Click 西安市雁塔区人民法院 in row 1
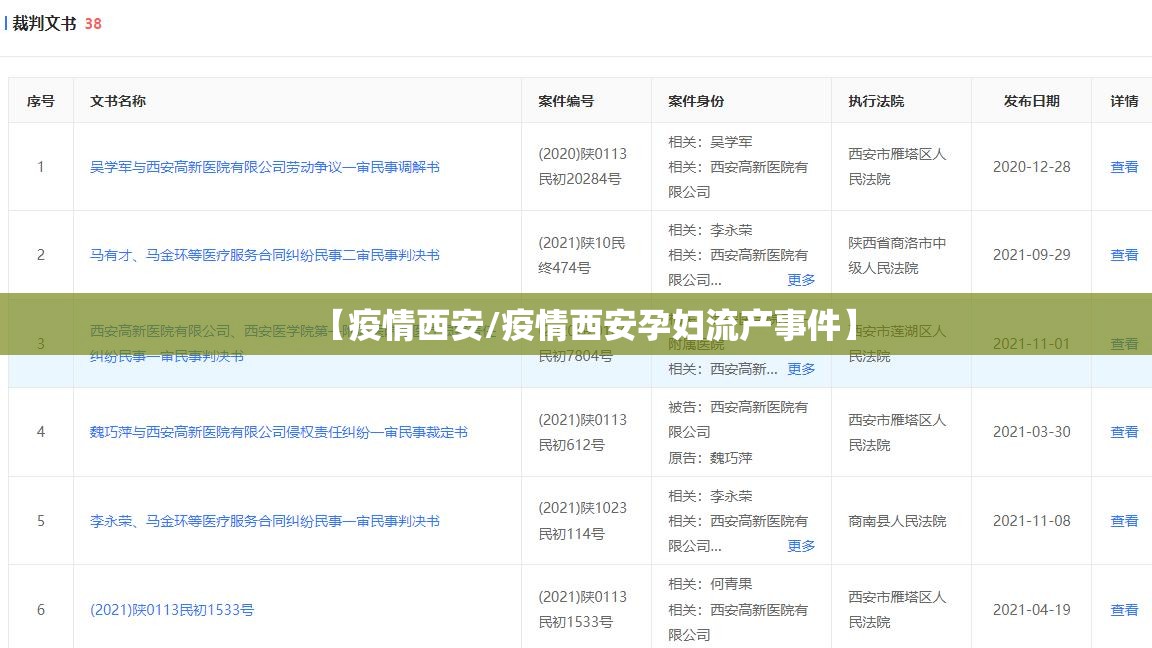Image resolution: width=1152 pixels, height=648 pixels. pyautogui.click(x=897, y=167)
